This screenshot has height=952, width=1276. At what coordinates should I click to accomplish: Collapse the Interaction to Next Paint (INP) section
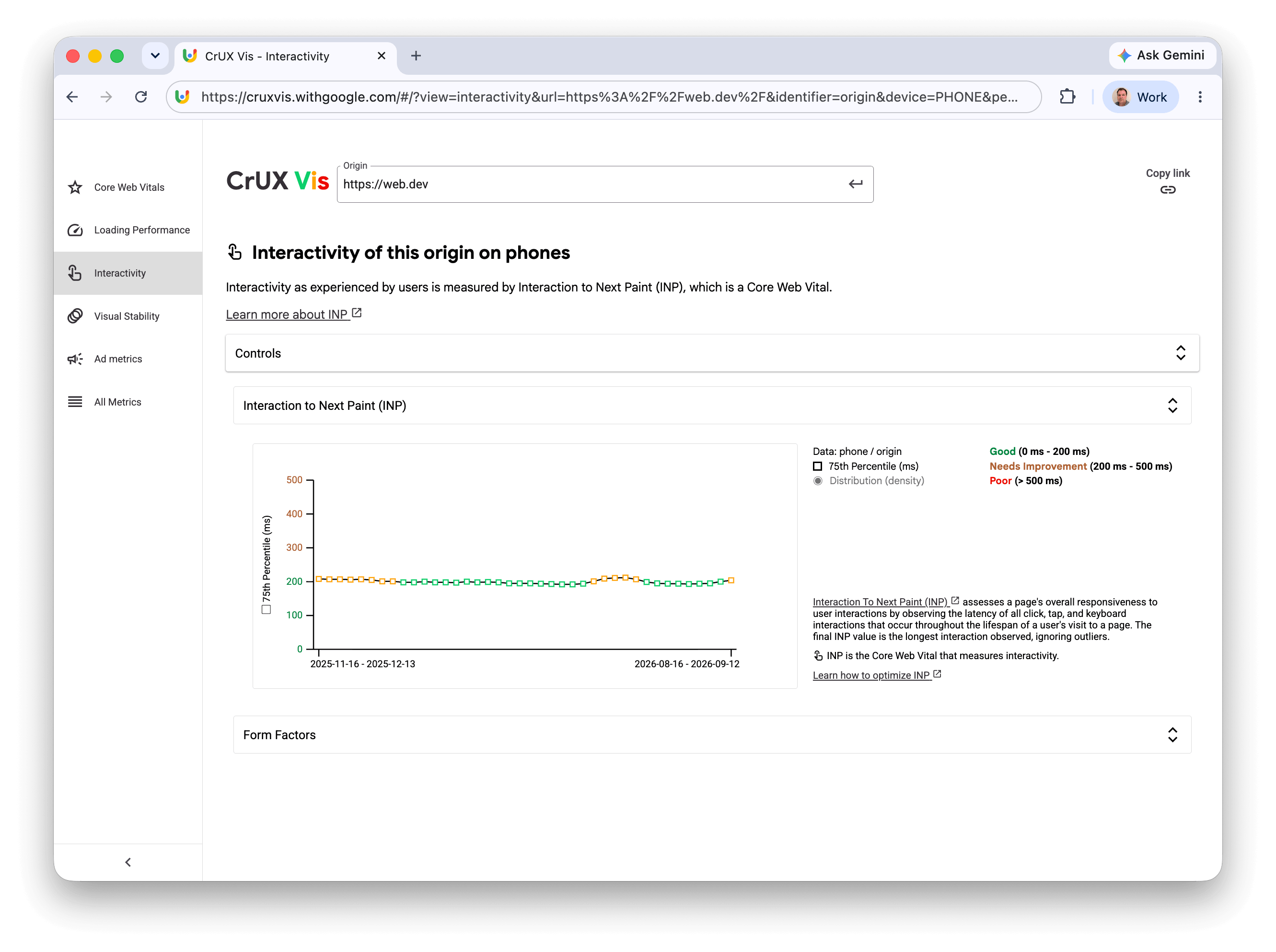pyautogui.click(x=712, y=406)
